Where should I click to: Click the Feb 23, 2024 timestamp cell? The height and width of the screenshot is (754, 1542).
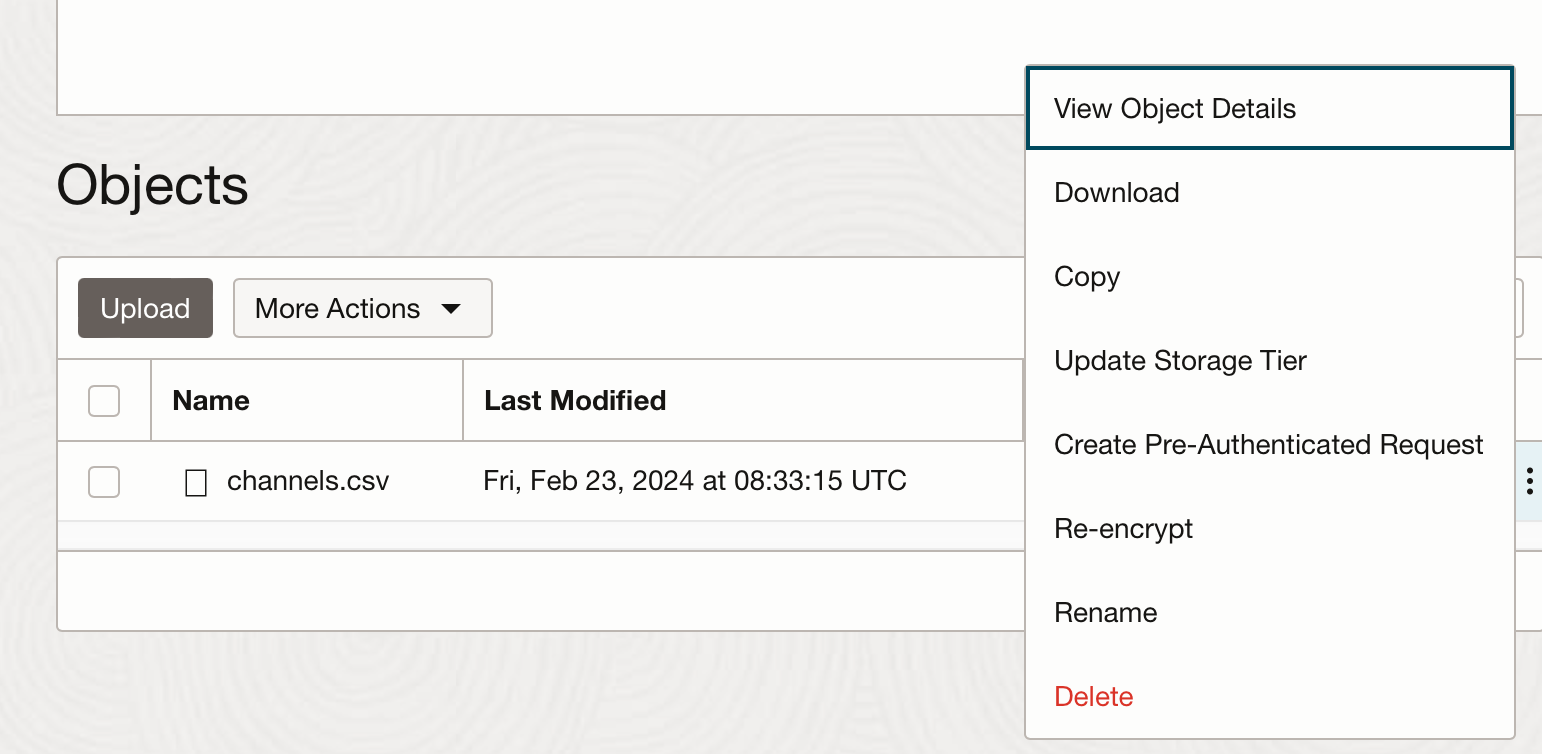click(695, 482)
